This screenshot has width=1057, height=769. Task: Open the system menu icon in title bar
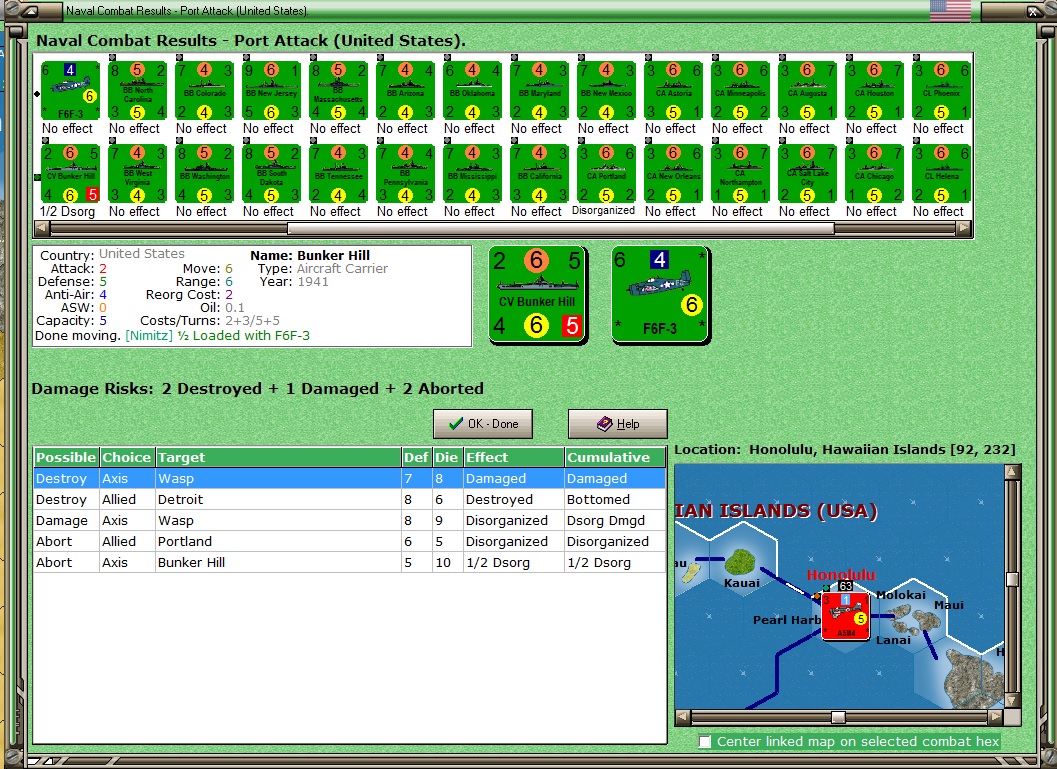pos(30,11)
